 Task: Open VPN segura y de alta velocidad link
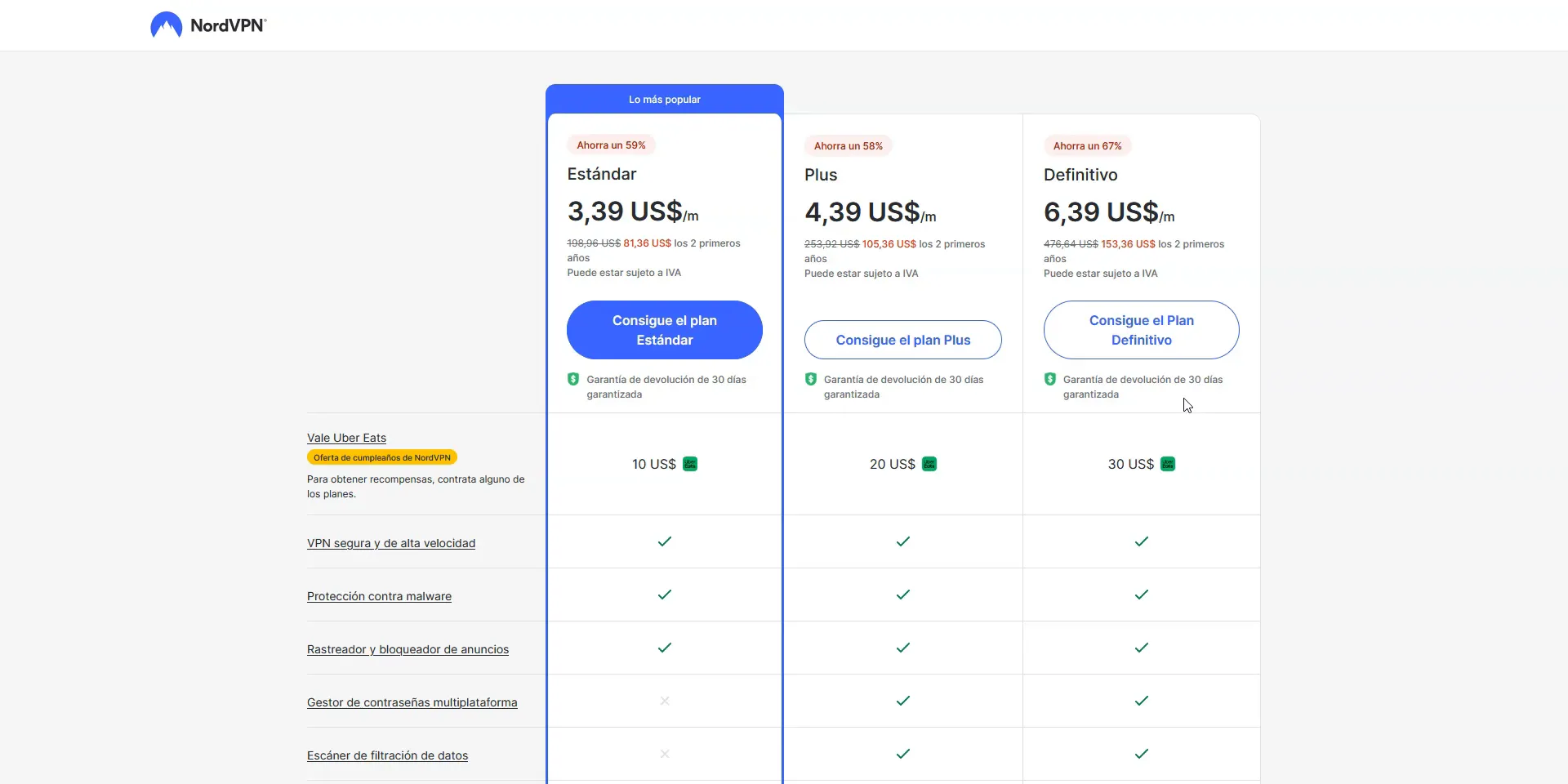[x=391, y=543]
